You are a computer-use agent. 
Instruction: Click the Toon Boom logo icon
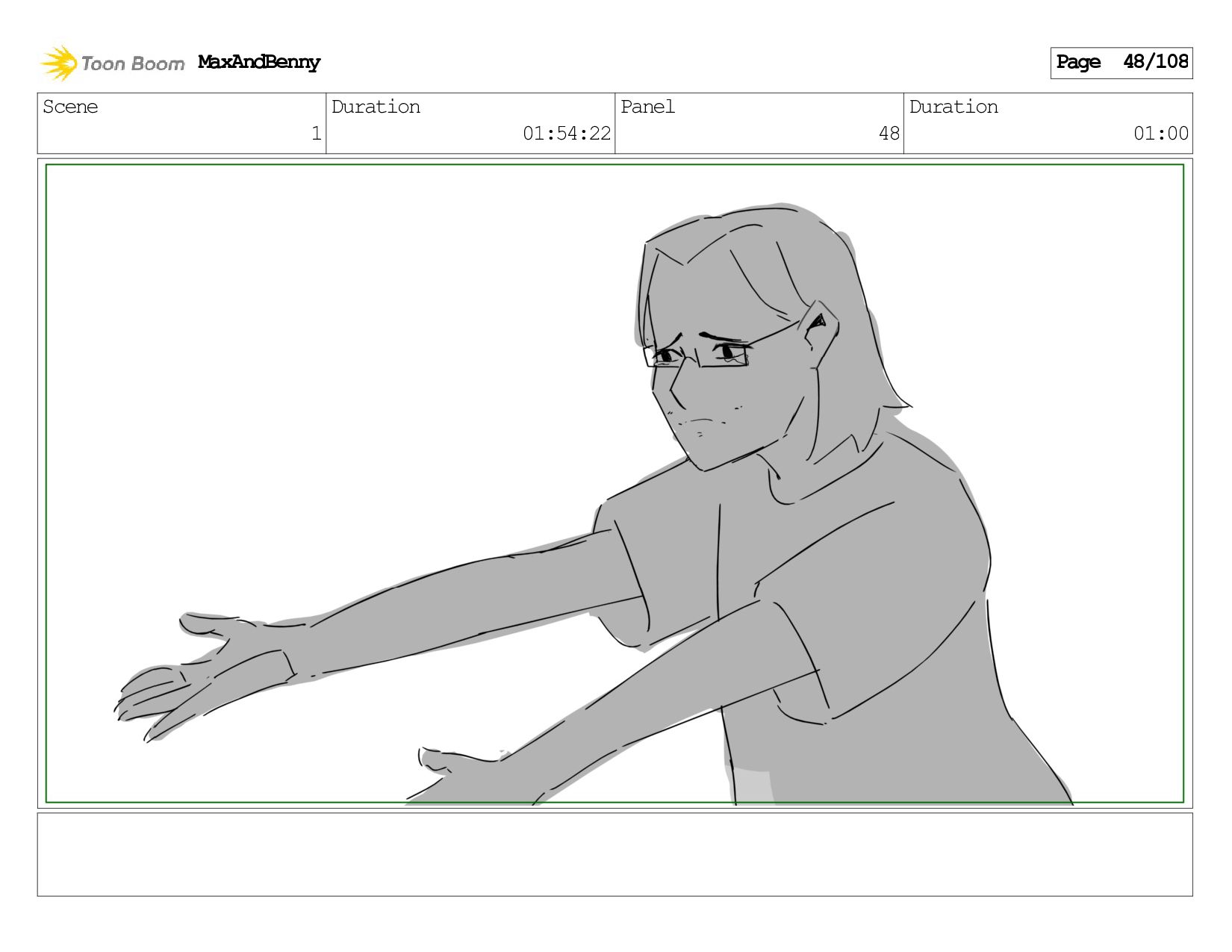(59, 63)
